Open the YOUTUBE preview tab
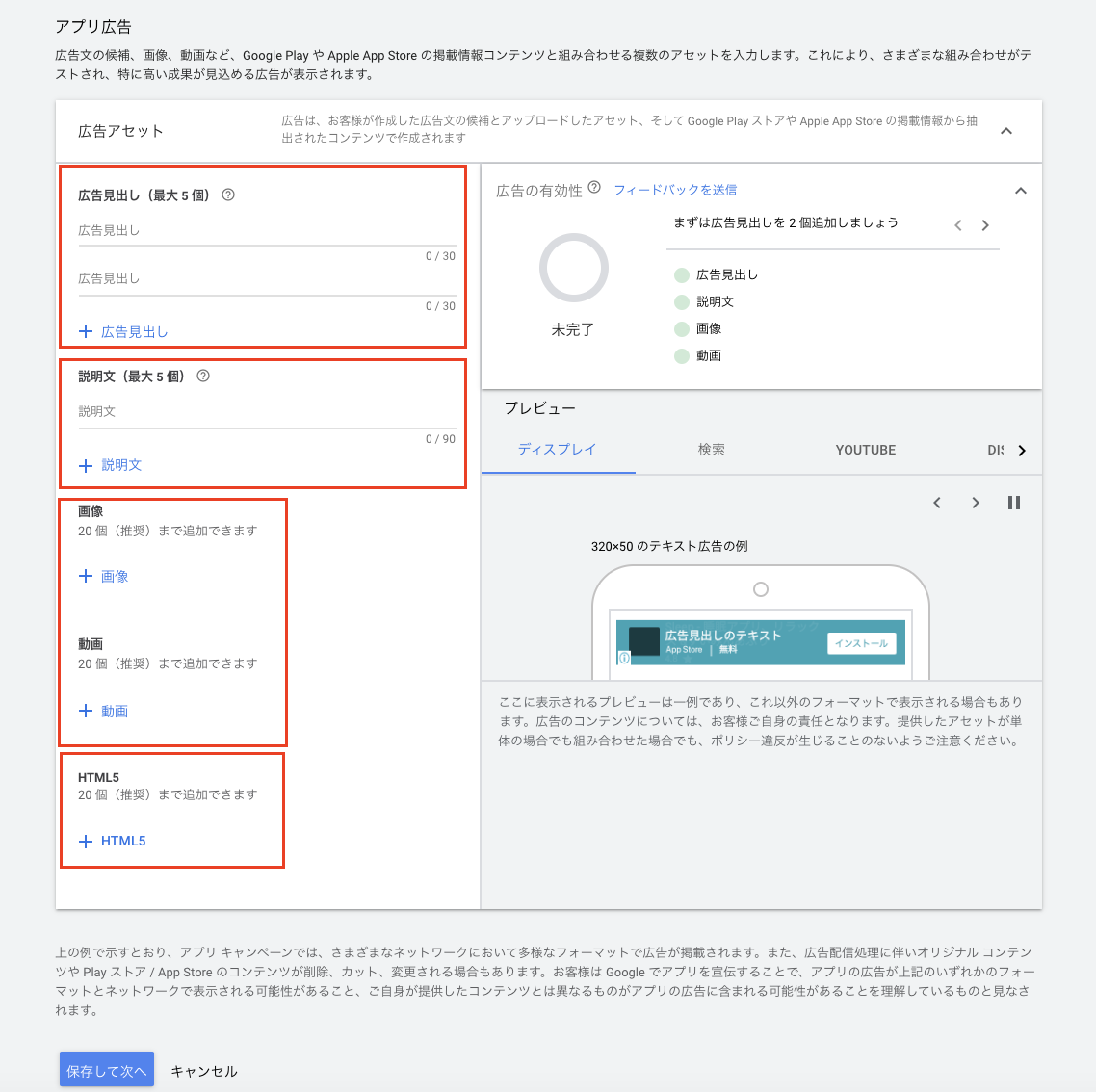Viewport: 1096px width, 1092px height. 866,450
